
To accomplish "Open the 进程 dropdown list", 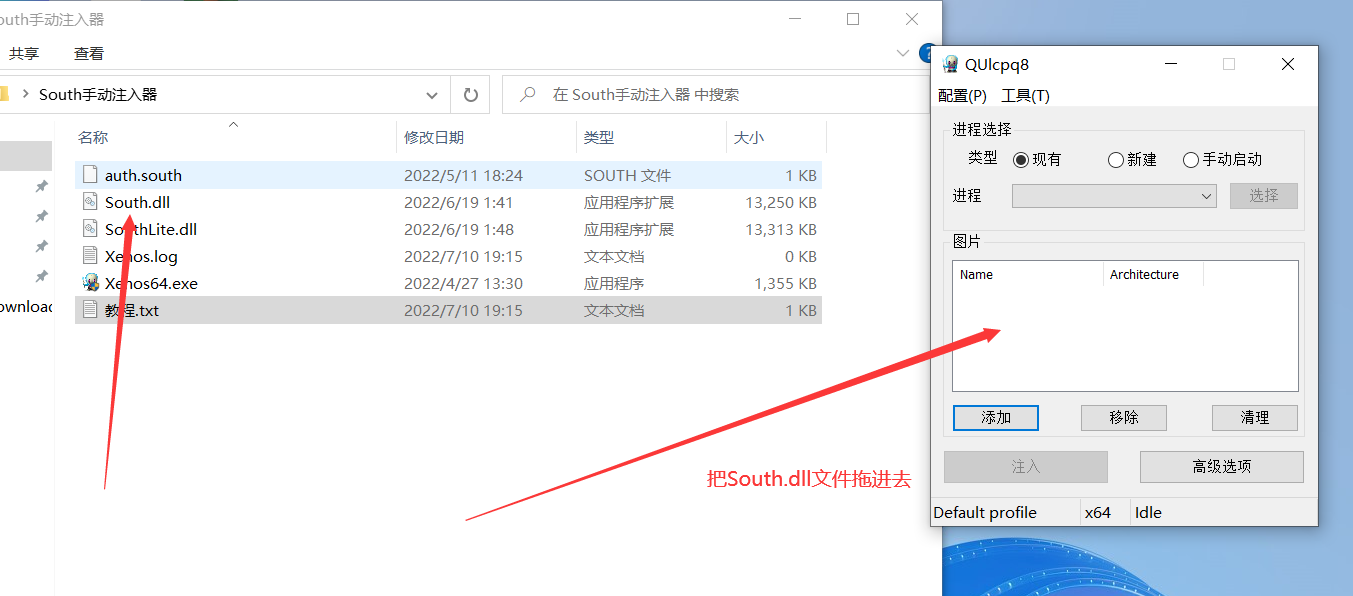I will (1114, 196).
